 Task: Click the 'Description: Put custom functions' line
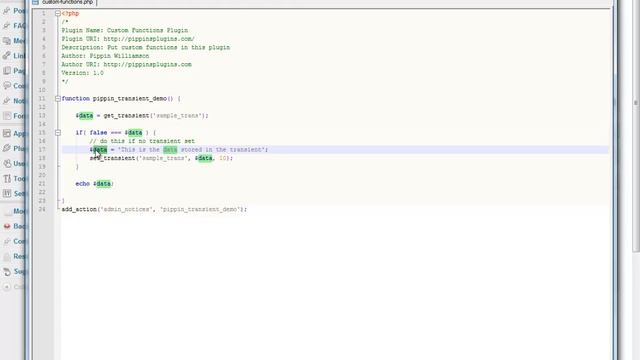146,48
